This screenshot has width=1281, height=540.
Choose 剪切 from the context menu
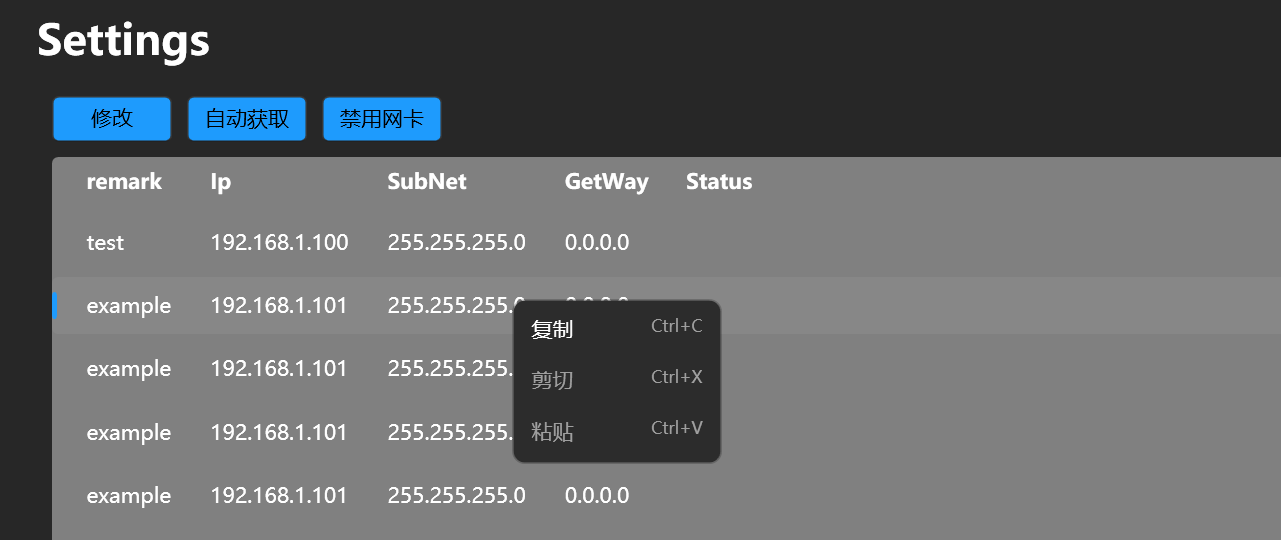(617, 380)
